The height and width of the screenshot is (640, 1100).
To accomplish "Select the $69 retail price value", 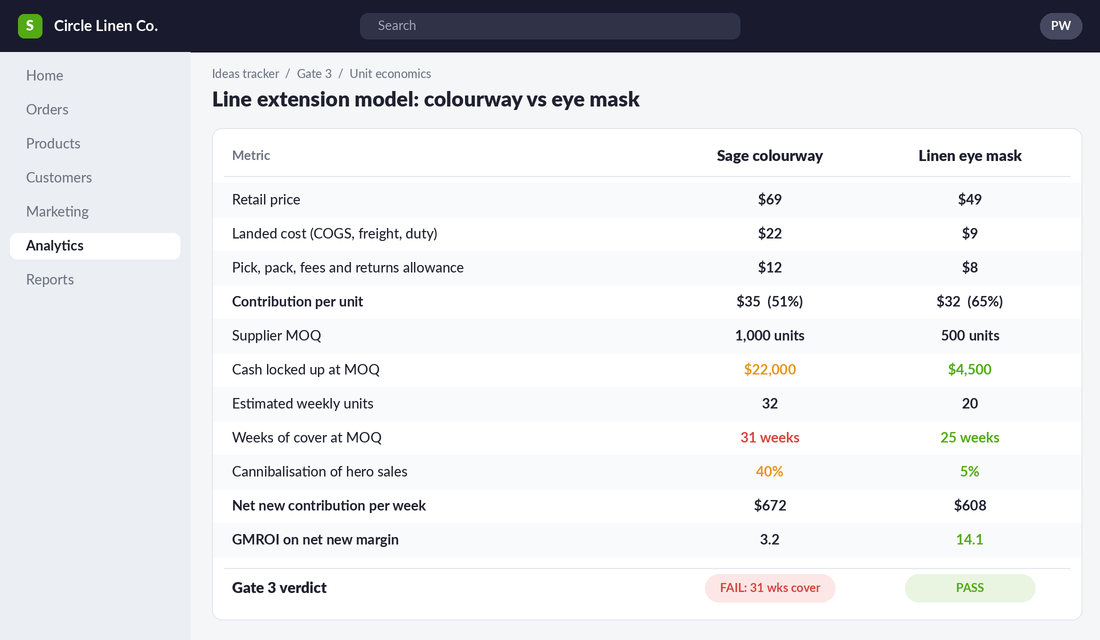I will [x=770, y=199].
